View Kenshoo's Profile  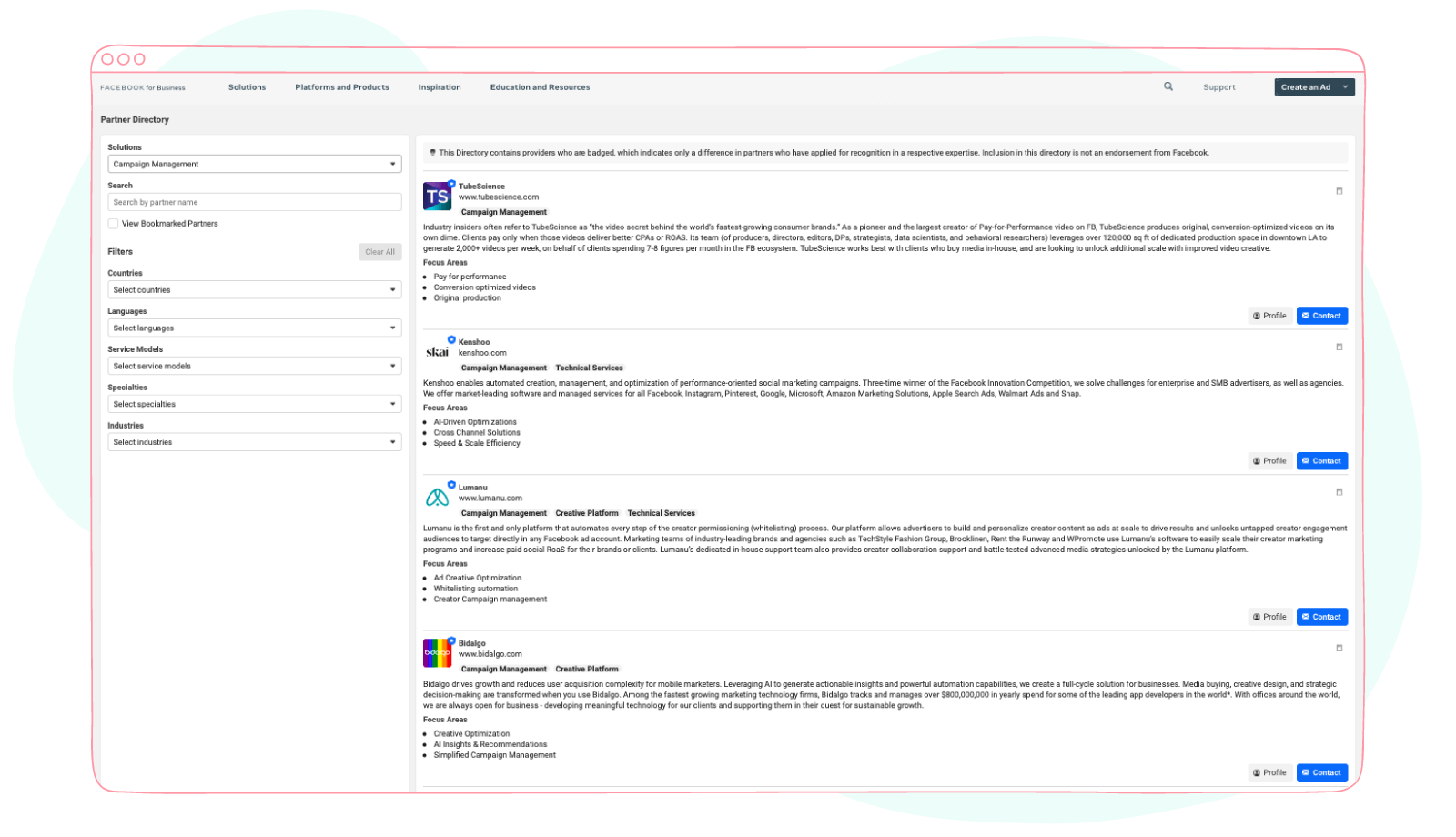coord(1269,461)
